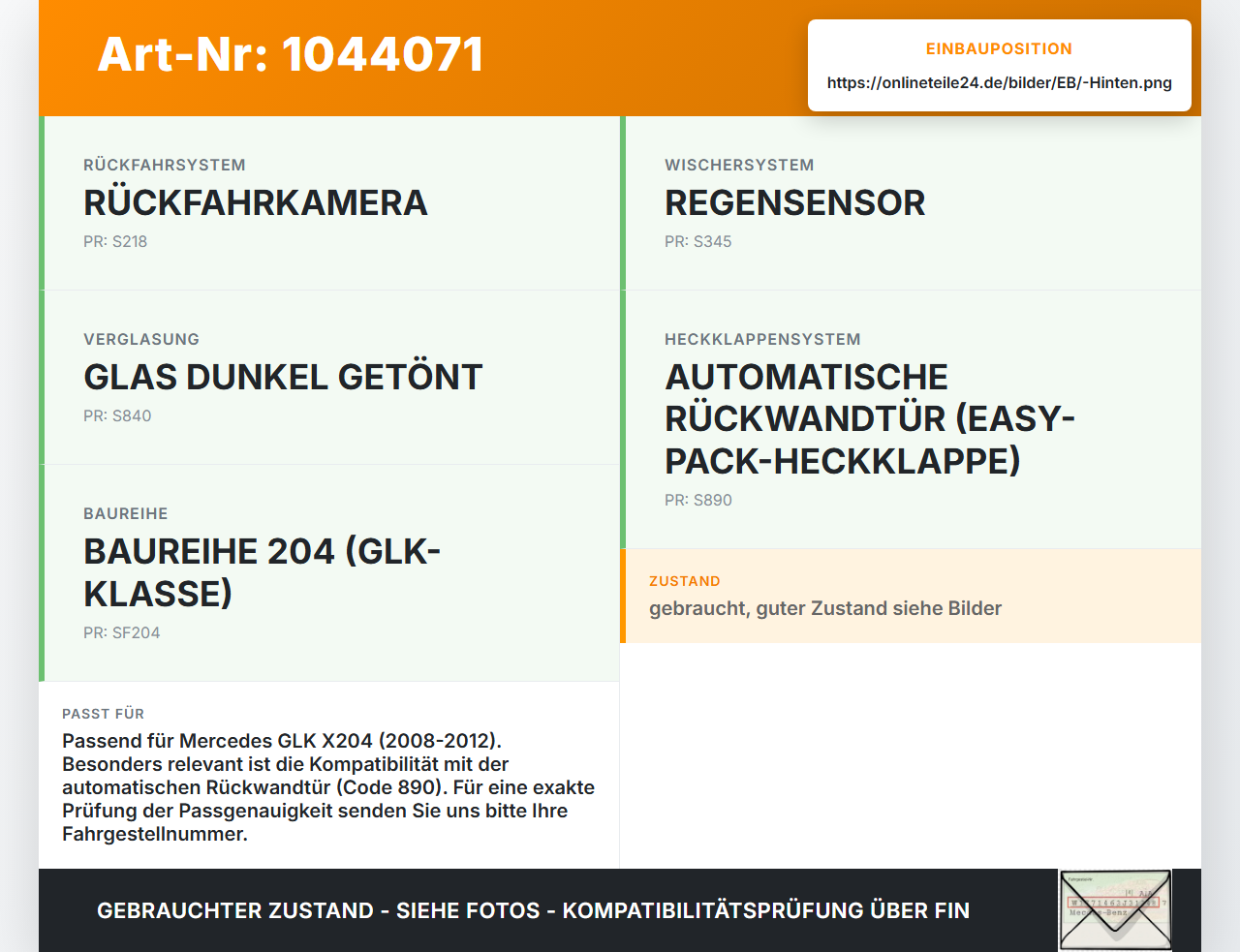Viewport: 1240px width, 952px height.
Task: Click the VERGLASUNG category label
Action: [141, 339]
